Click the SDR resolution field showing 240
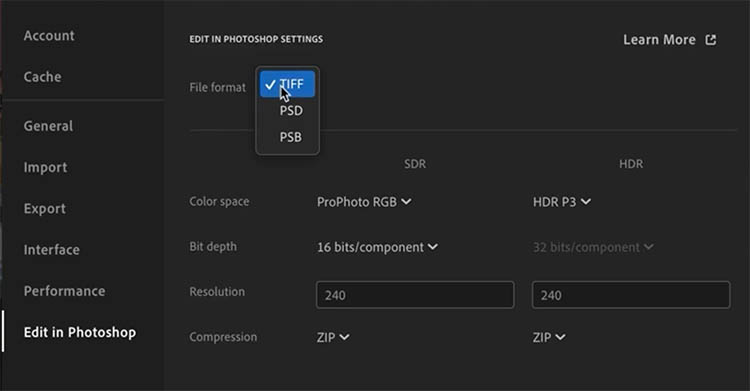The image size is (750, 391). pos(415,295)
